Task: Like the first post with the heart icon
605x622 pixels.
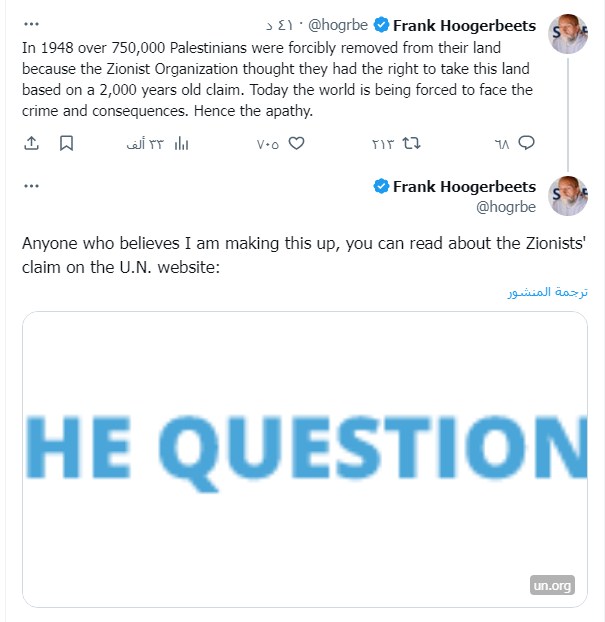Action: 296,143
